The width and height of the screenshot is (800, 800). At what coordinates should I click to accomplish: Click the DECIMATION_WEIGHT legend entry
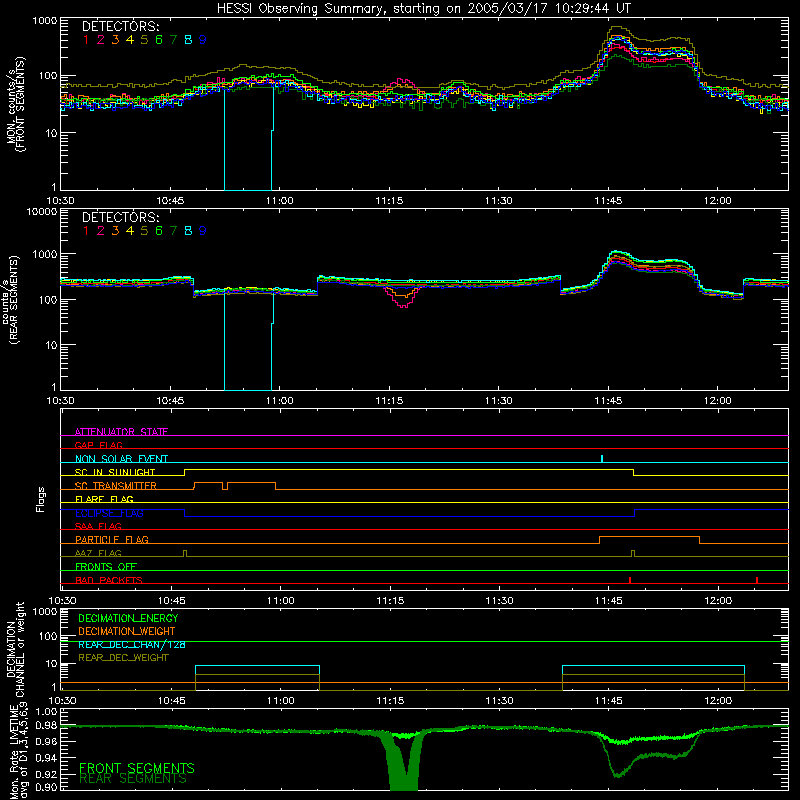coord(127,631)
